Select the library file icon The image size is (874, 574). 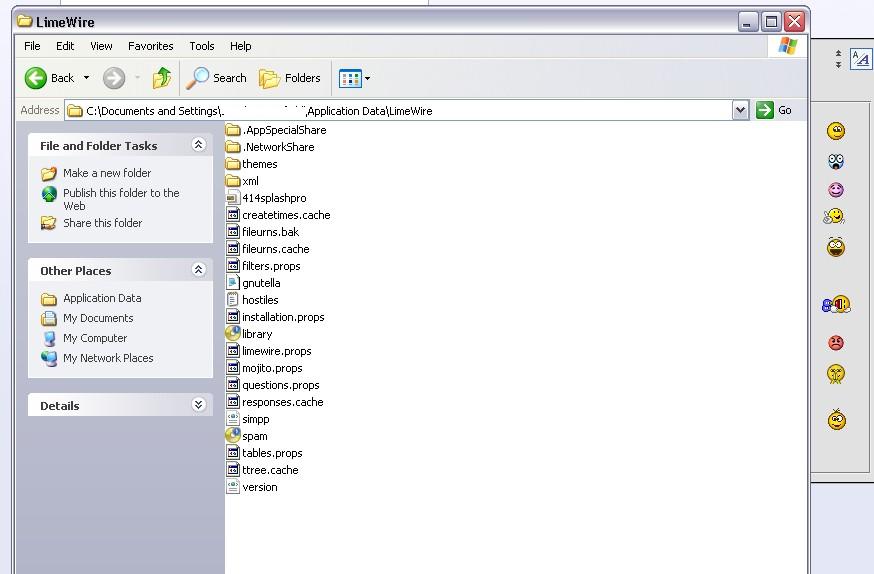click(233, 334)
